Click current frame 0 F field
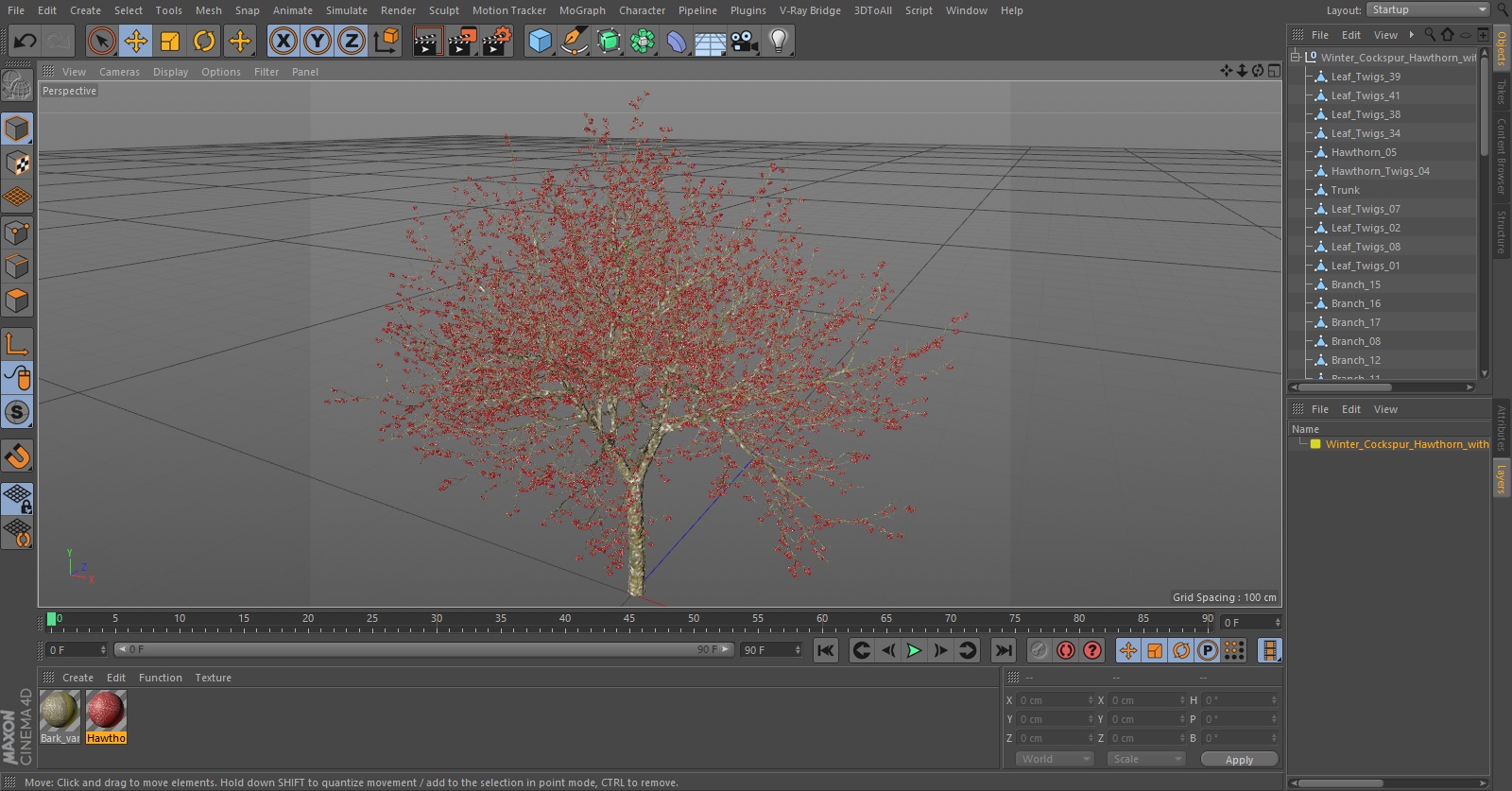The image size is (1512, 791). [77, 650]
